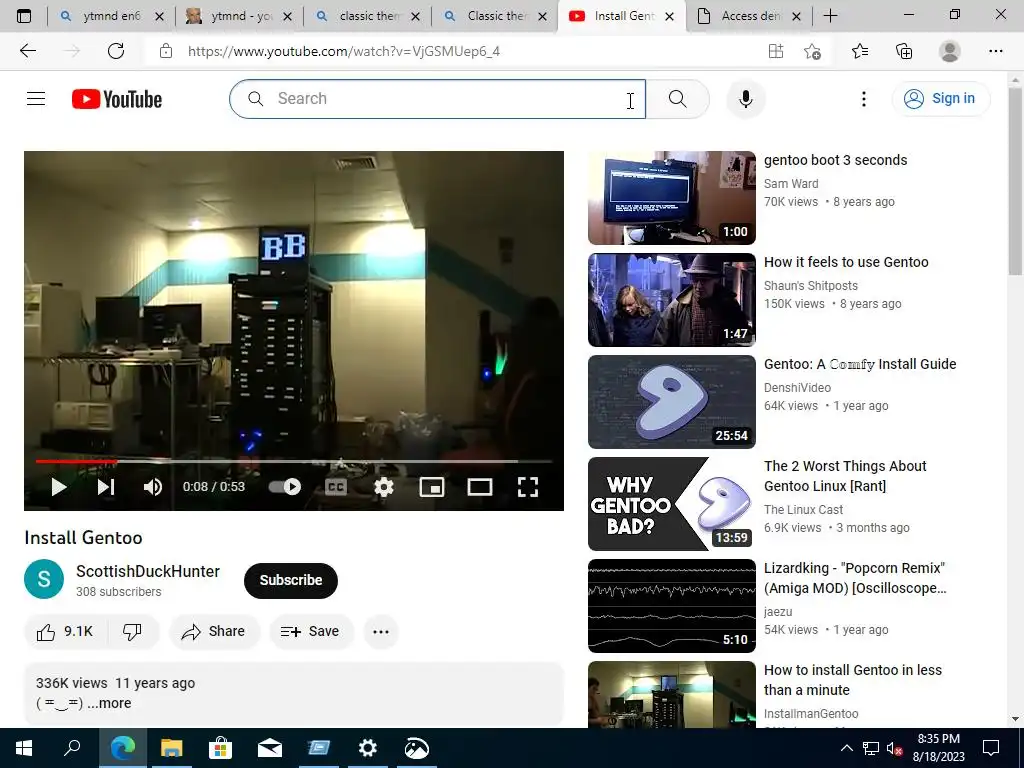This screenshot has height=768, width=1024.
Task: Save the video to playlist
Action: point(311,632)
